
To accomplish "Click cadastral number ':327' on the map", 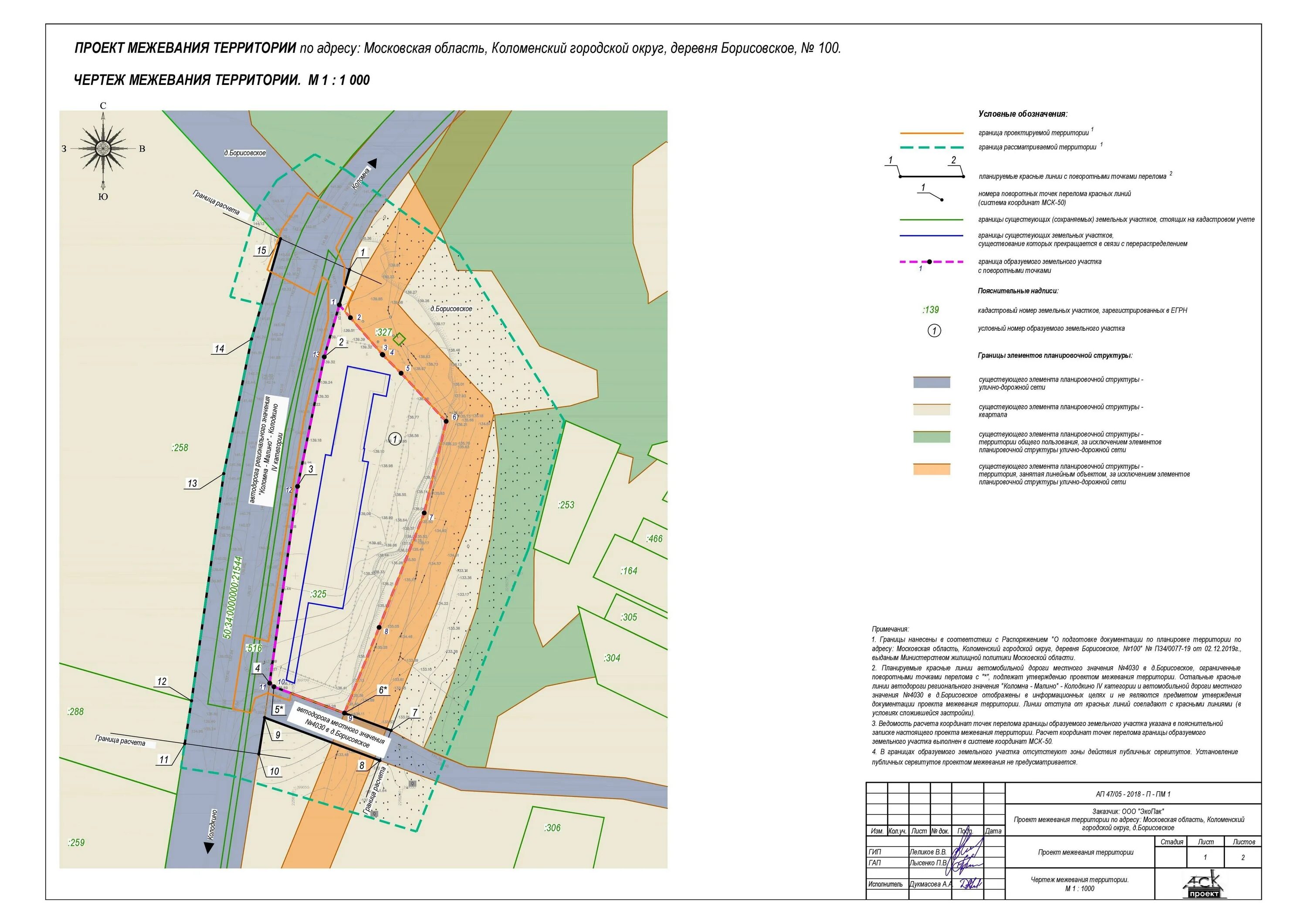I will [x=384, y=332].
